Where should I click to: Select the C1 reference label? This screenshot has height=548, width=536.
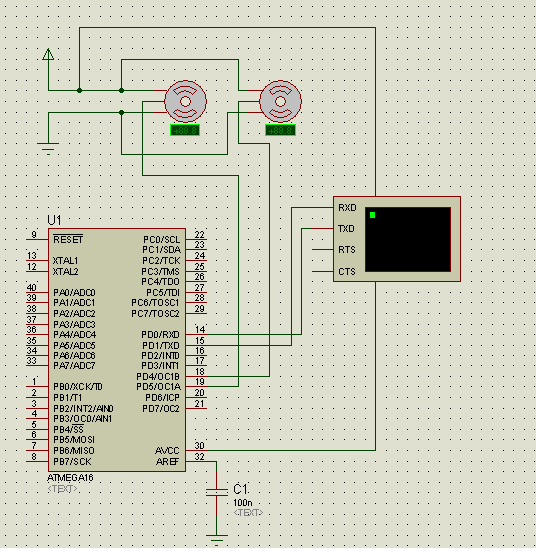coord(240,489)
